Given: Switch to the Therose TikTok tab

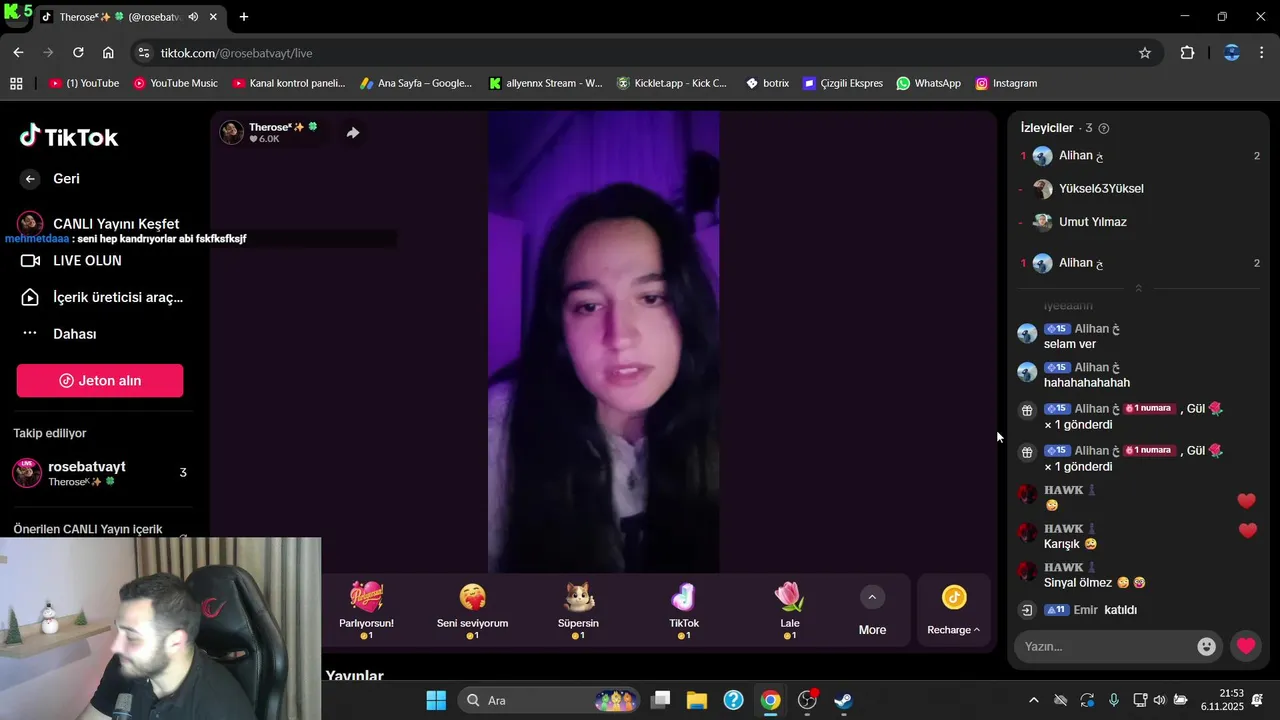Looking at the screenshot, I should tap(130, 17).
